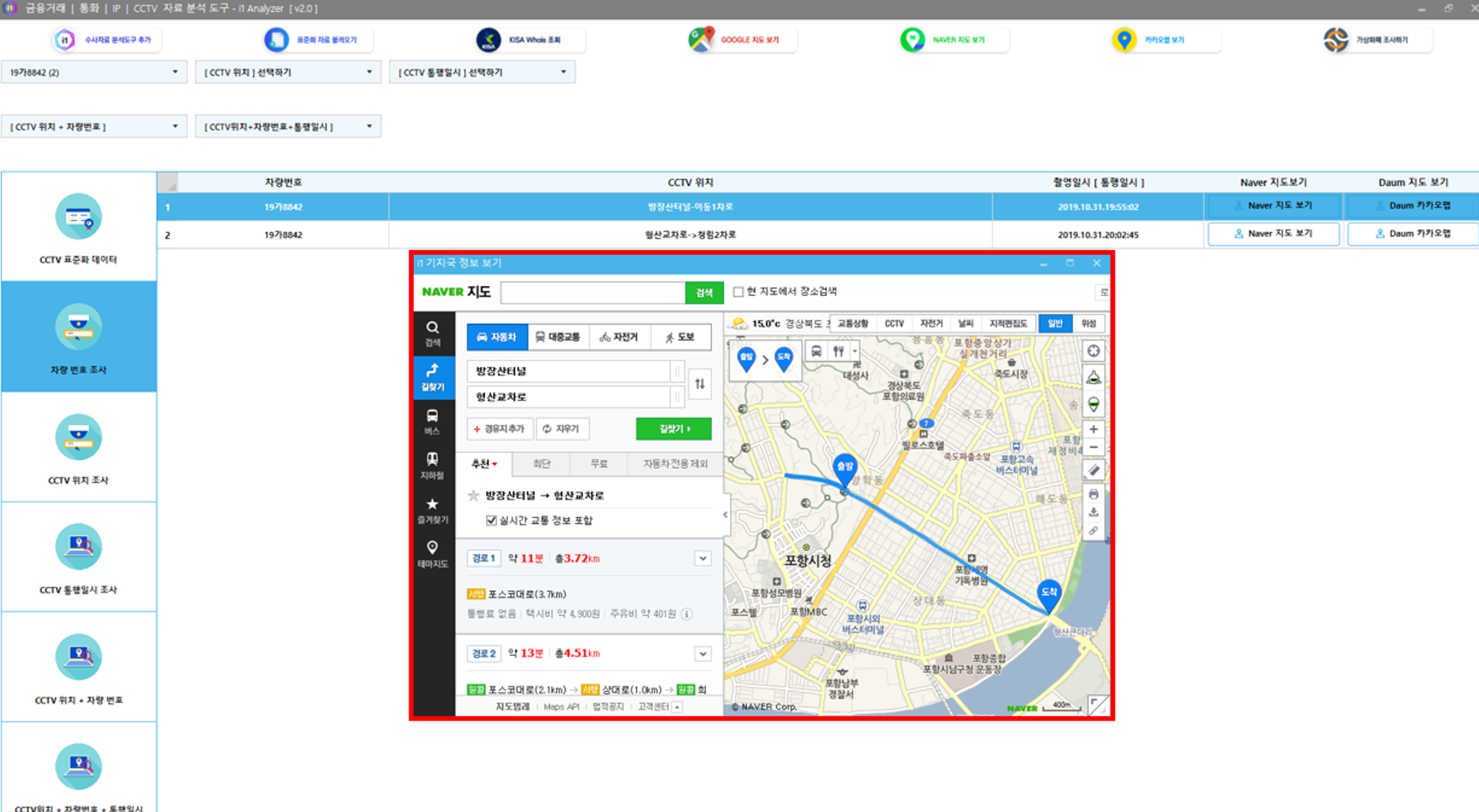The image size is (1479, 812).
Task: Open the 버스 icon in Naver sidebar
Action: pyautogui.click(x=432, y=421)
